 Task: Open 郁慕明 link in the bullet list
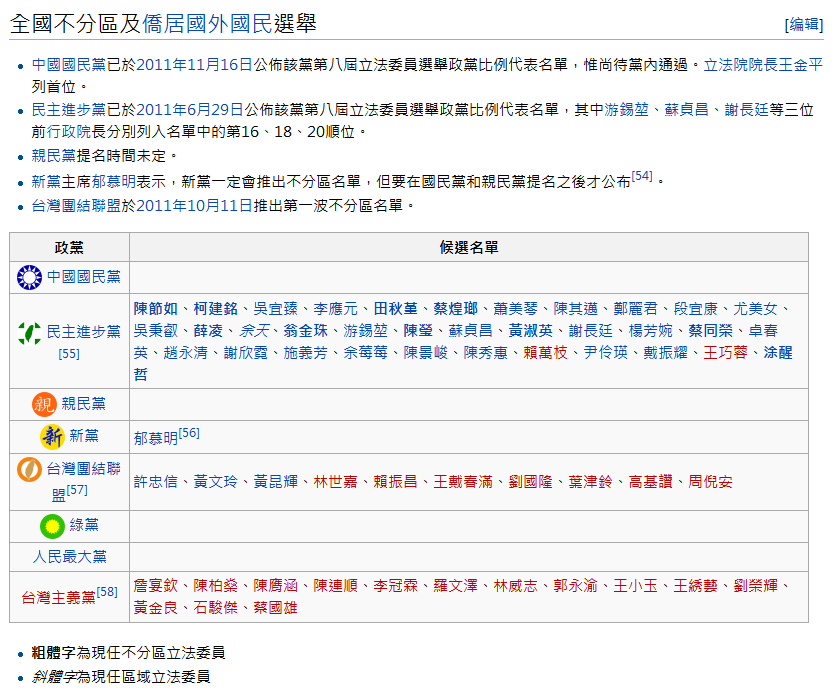click(114, 182)
